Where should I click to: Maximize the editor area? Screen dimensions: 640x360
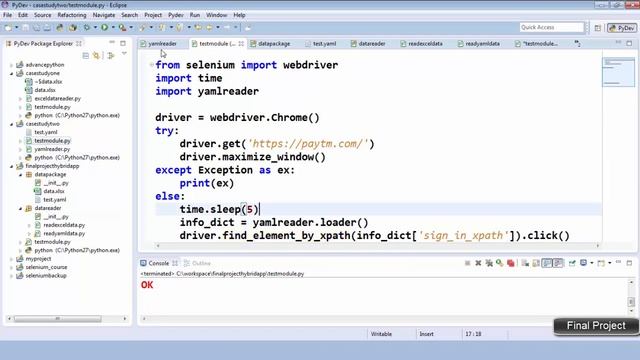[x=629, y=43]
